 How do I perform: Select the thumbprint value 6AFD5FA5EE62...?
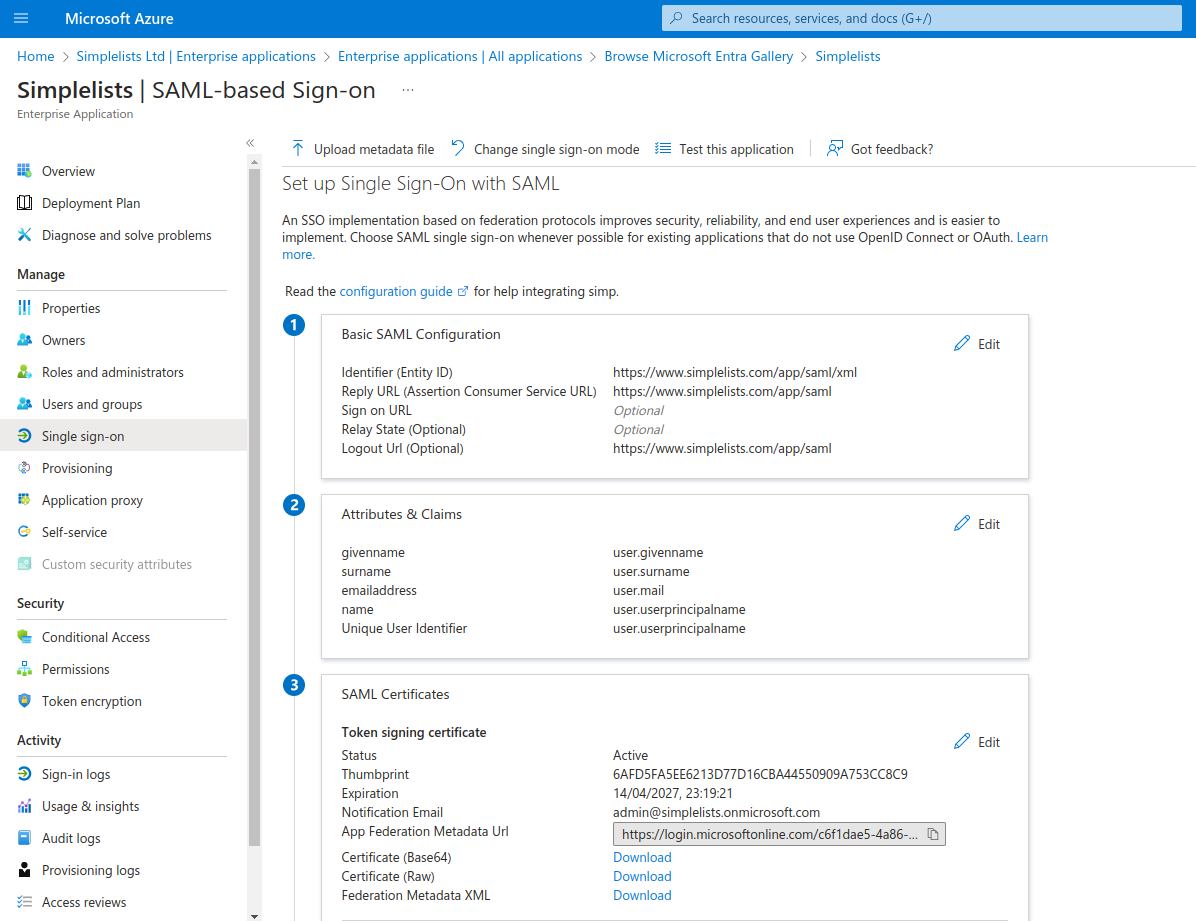point(760,774)
